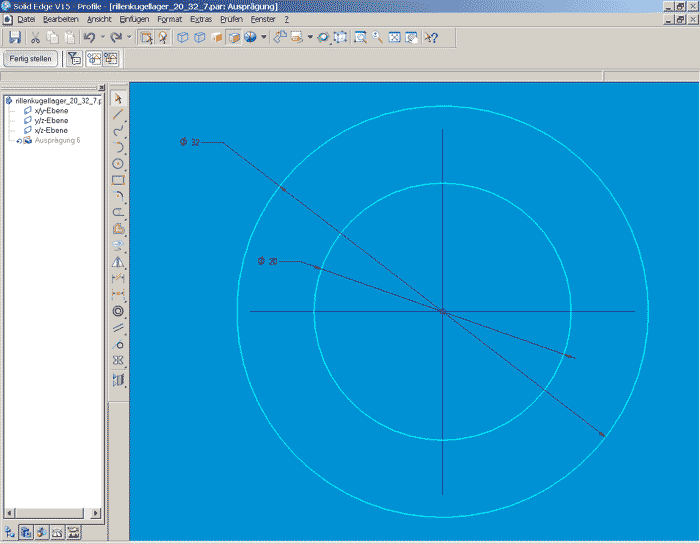Click the Save disk icon
700x544 pixels.
click(x=15, y=37)
